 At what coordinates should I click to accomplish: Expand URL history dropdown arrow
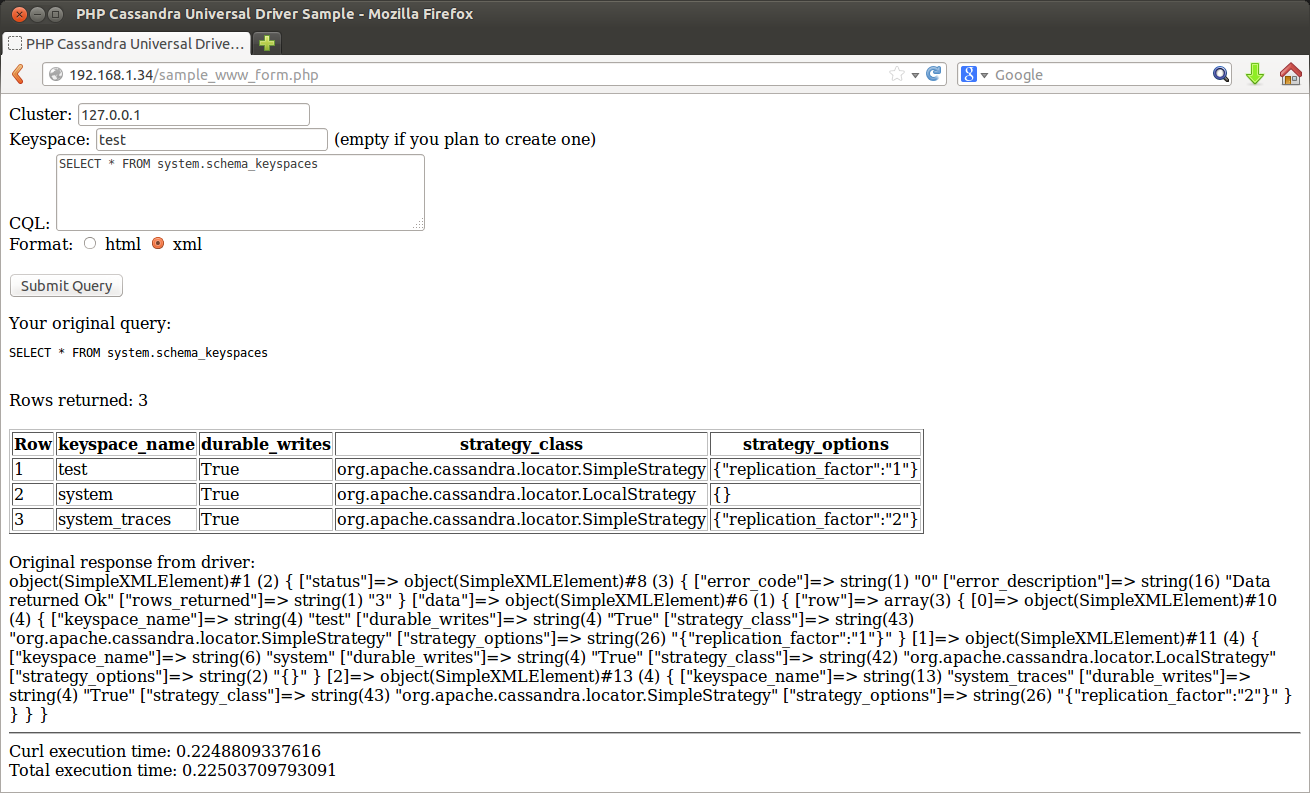[x=915, y=75]
